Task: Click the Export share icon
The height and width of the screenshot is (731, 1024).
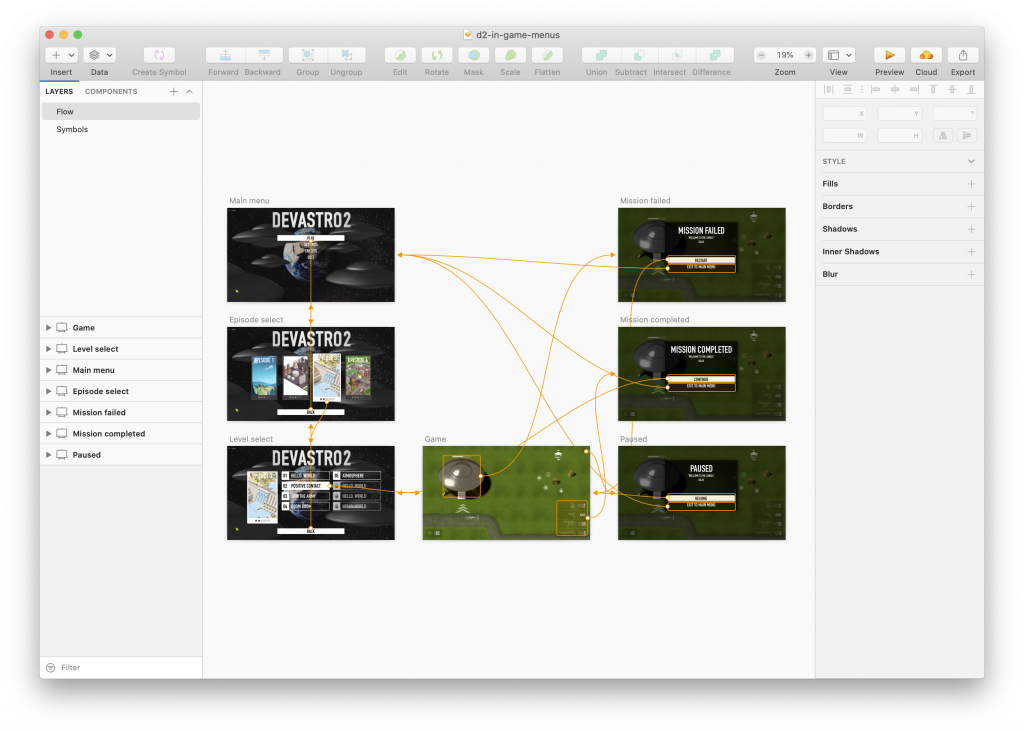Action: [x=963, y=56]
